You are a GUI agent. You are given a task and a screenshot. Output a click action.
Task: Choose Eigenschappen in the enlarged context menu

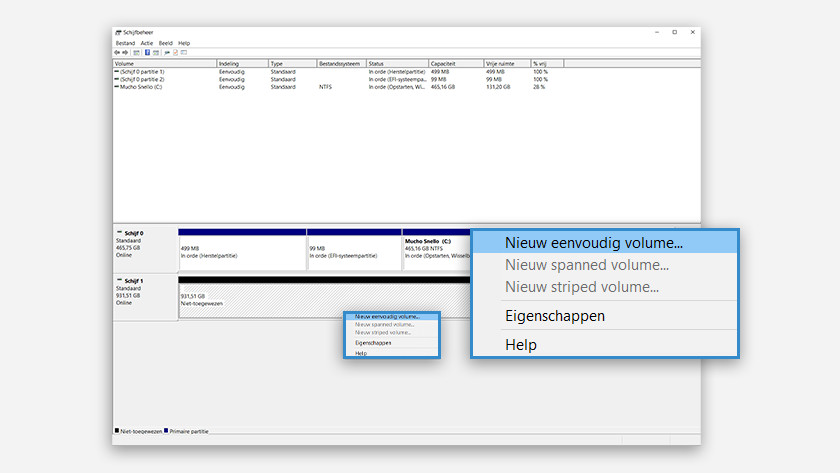(x=555, y=316)
